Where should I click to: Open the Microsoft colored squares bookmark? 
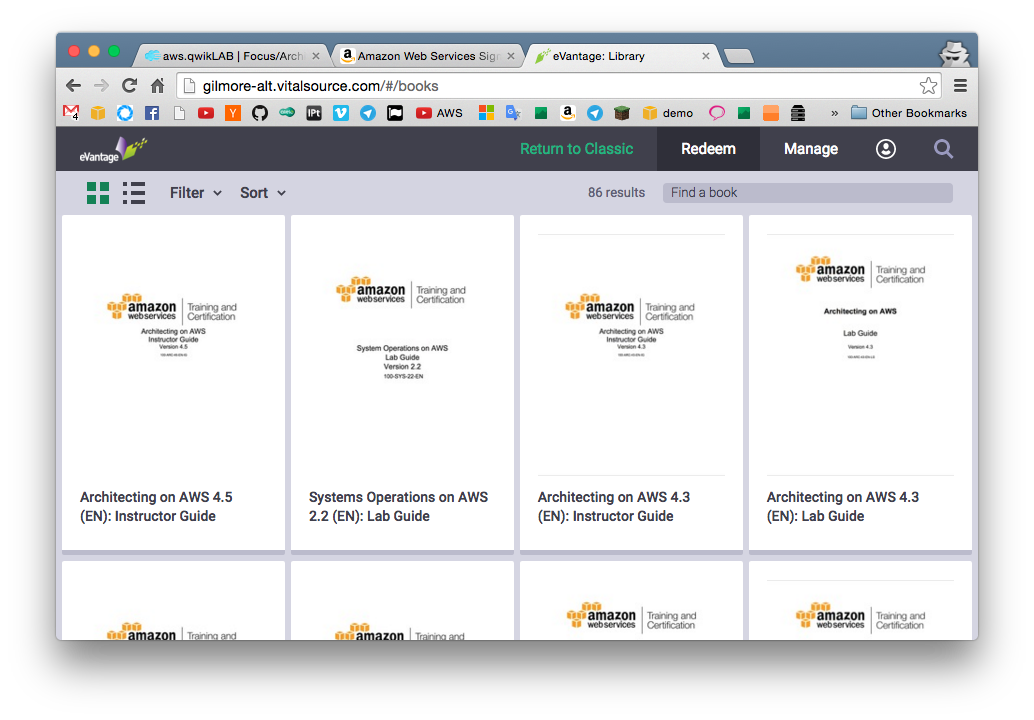click(x=486, y=113)
